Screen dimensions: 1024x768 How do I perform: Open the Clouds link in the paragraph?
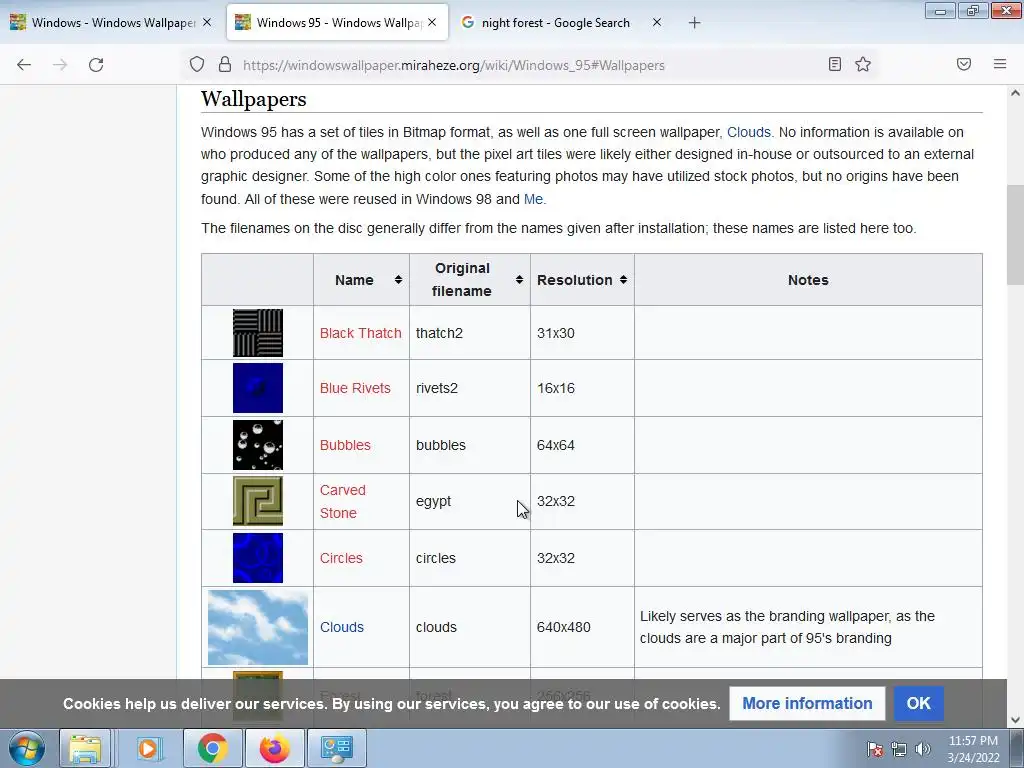click(x=748, y=132)
